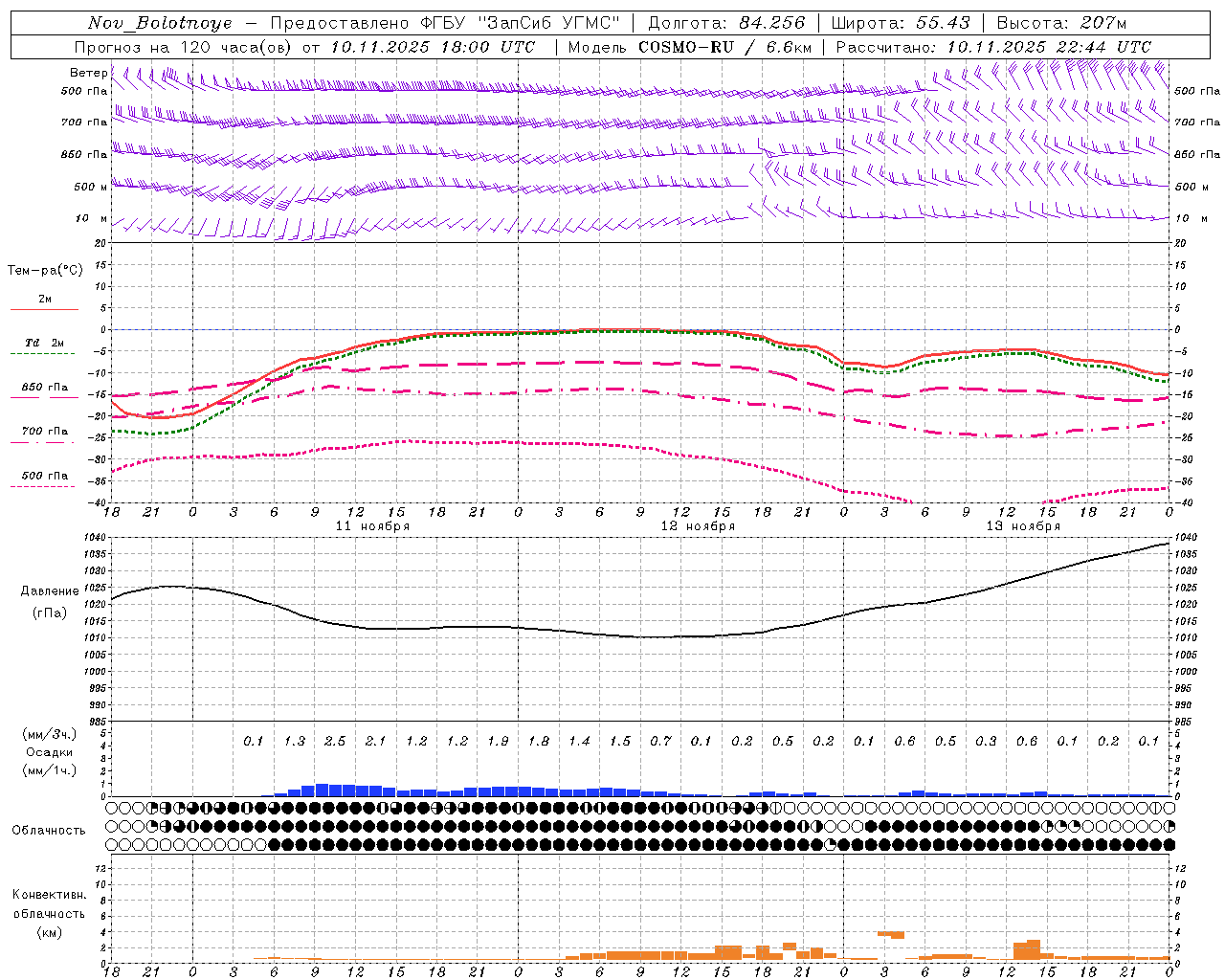Click the precipitation value "1.5"

(x=620, y=742)
